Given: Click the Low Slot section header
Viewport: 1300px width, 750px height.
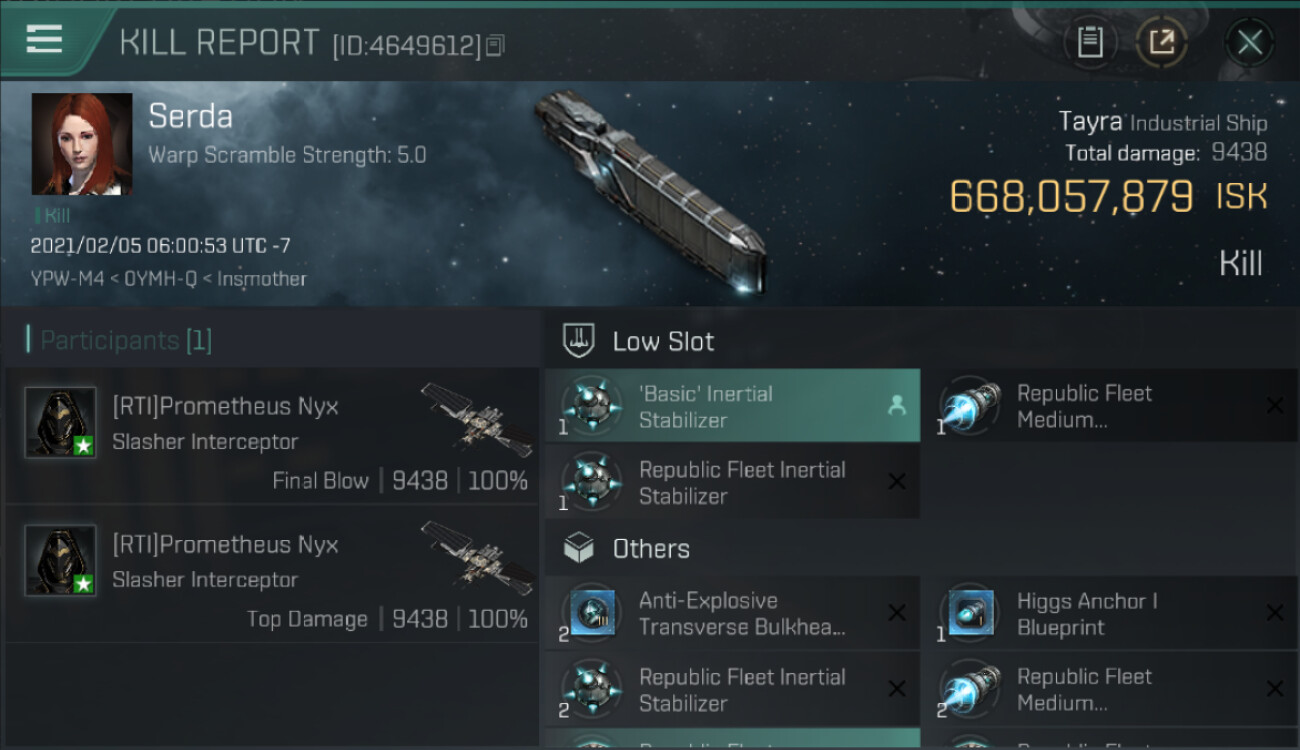Looking at the screenshot, I should pos(663,341).
